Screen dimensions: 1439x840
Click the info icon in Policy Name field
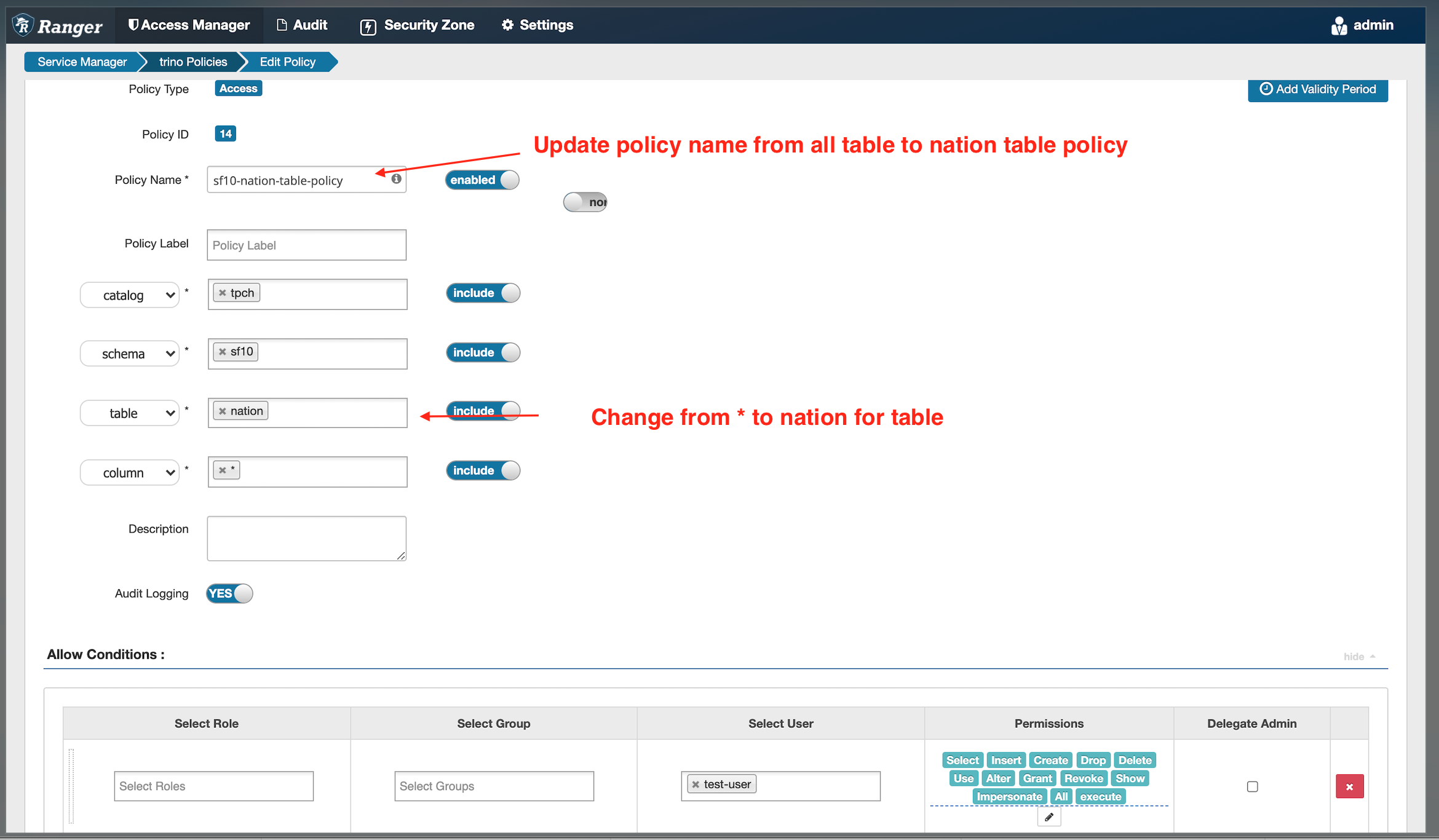397,179
